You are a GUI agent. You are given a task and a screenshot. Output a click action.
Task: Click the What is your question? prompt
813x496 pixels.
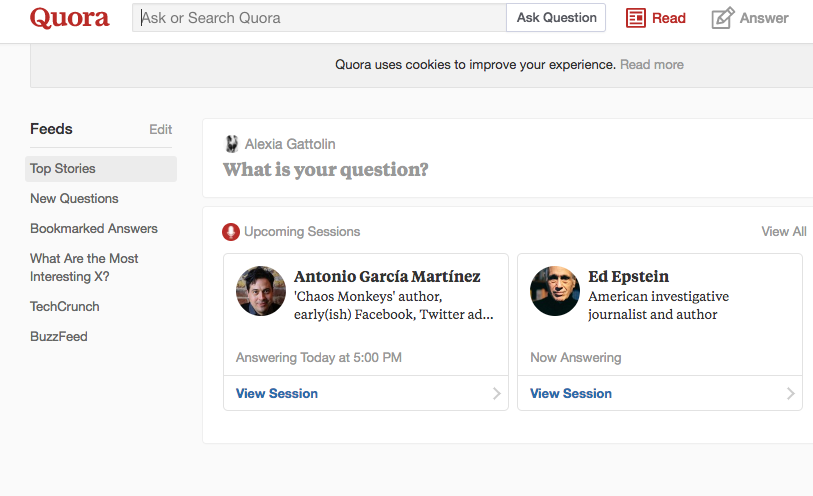click(326, 169)
